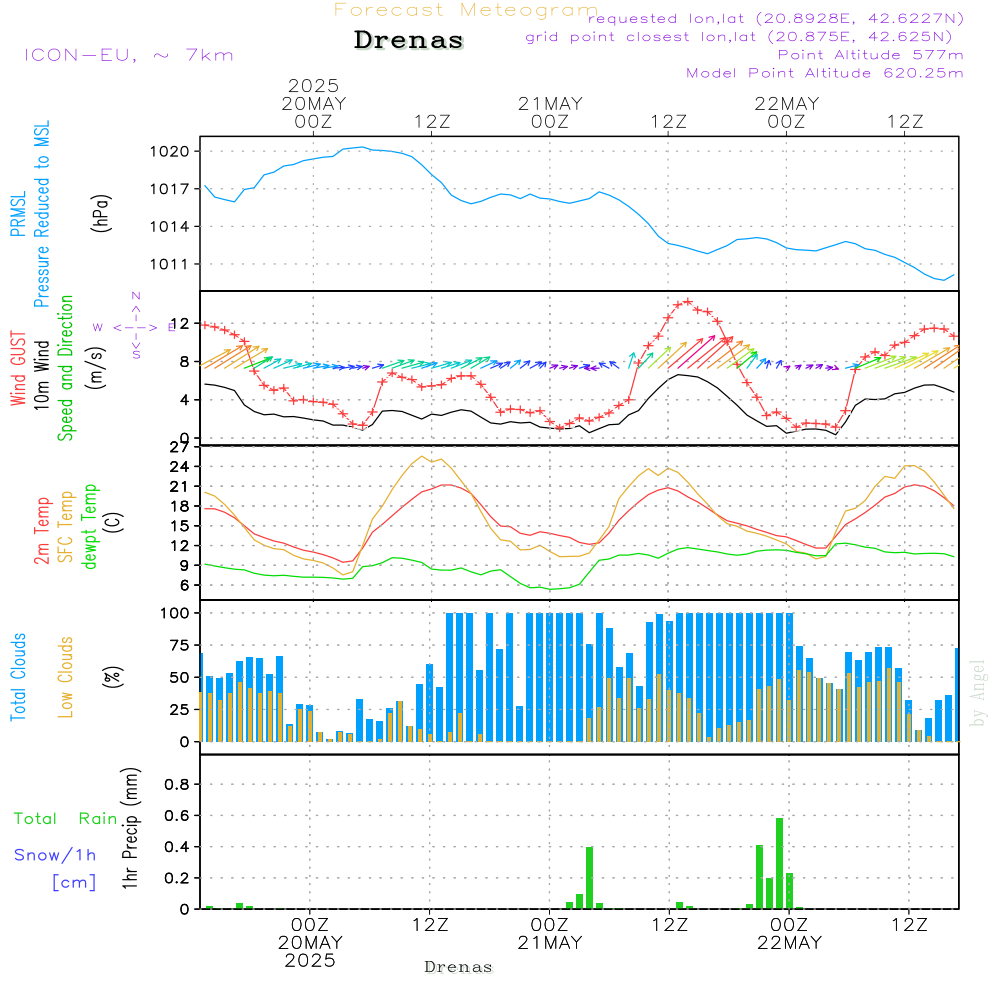Click the top '2025 20MAY 00Z' time label
1000x1000 pixels.
click(314, 103)
